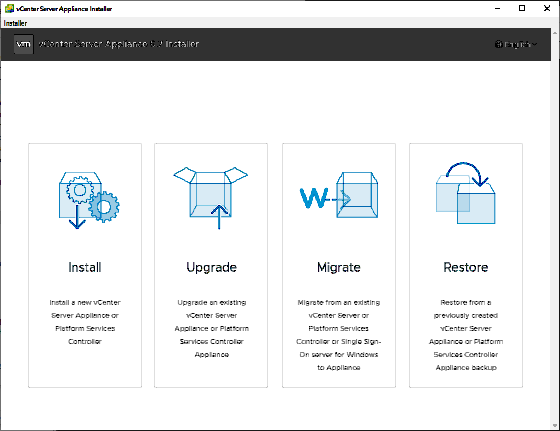560x431 pixels.
Task: Maximize the installer window
Action: pos(522,8)
